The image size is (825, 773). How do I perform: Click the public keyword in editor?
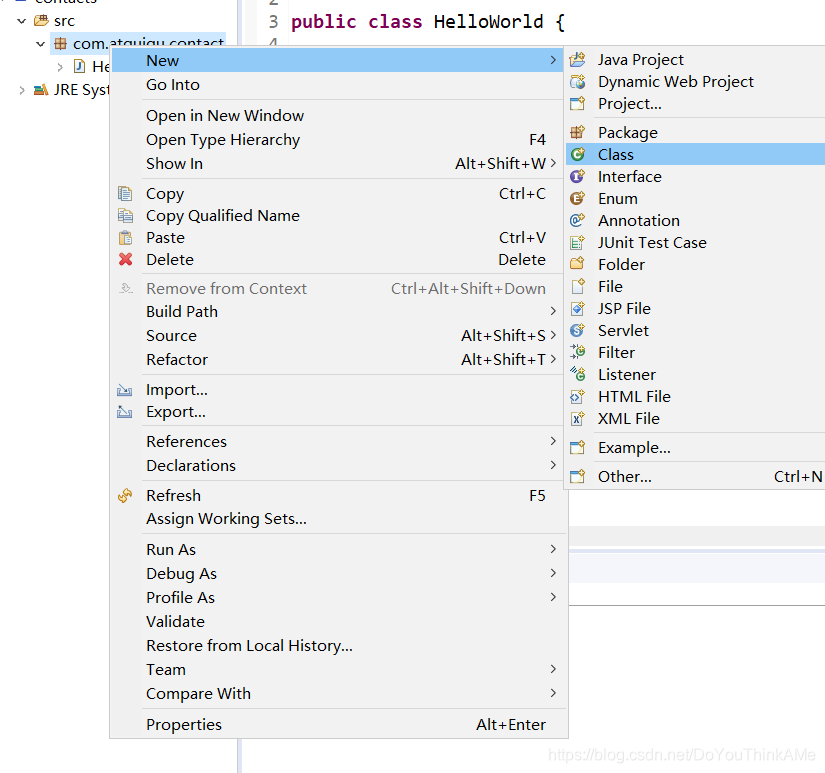pyautogui.click(x=324, y=22)
